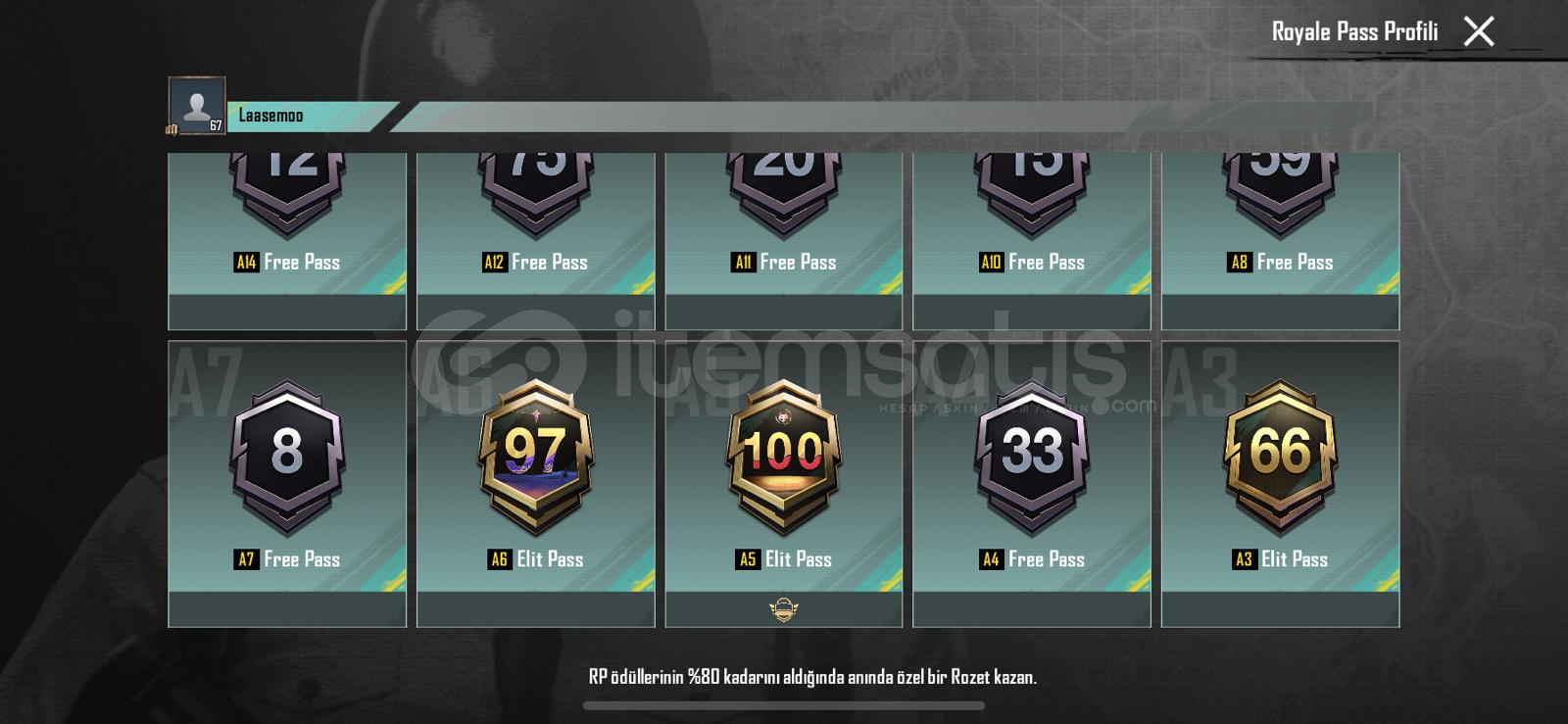Select the A3 Elit Pass gold badge 66
Image resolution: width=1568 pixels, height=724 pixels.
[x=1281, y=457]
